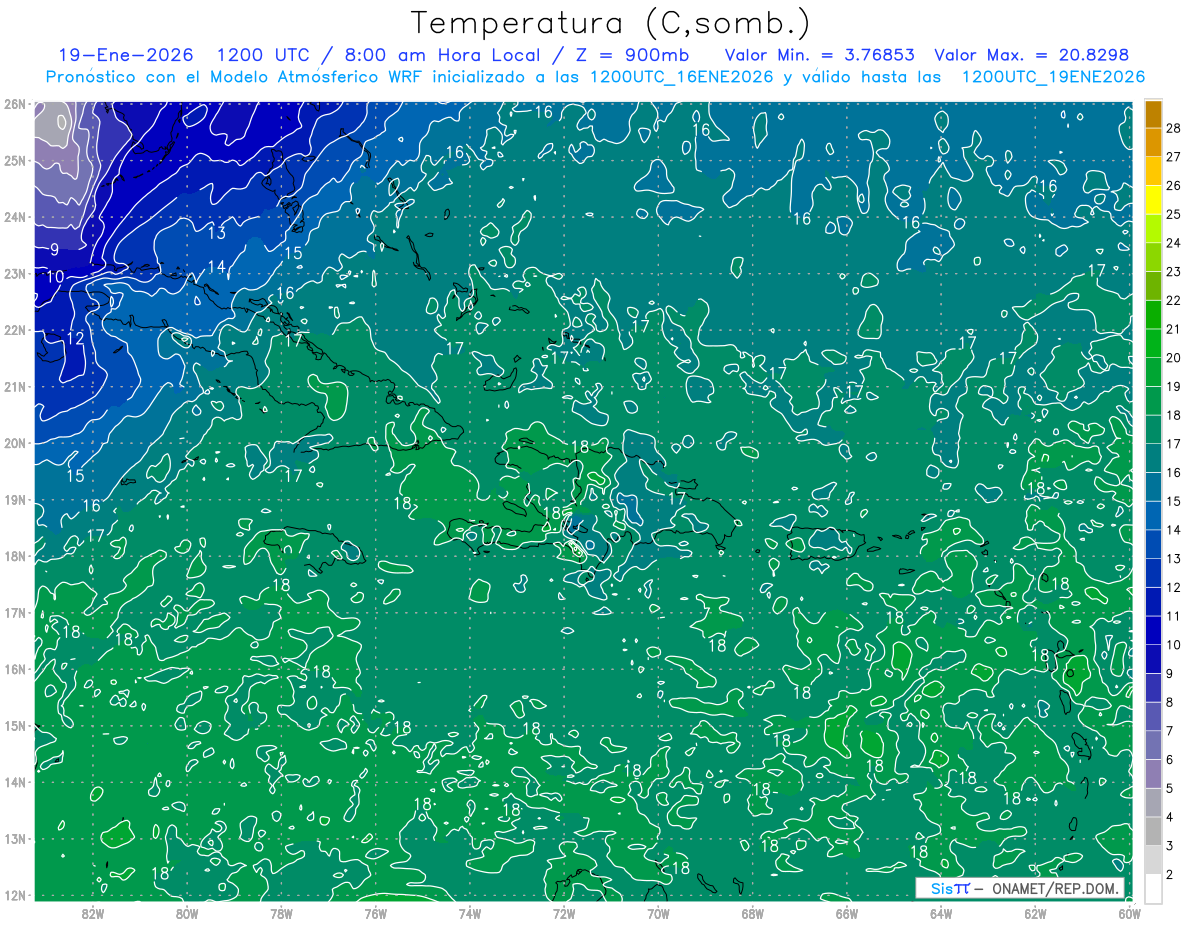Click initialization time "1200UTC_16ENE2026"
This screenshot has width=1200, height=927.
coord(682,77)
